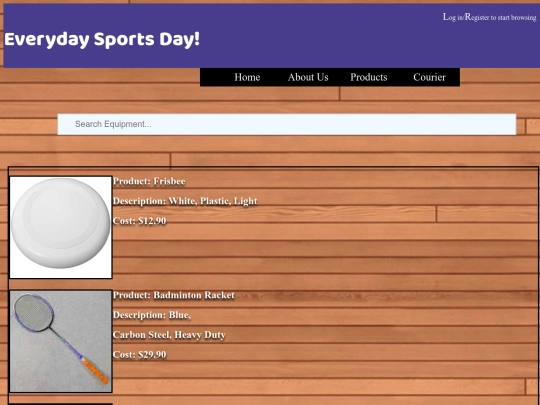Image resolution: width=540 pixels, height=405 pixels.
Task: Select the 'Product: Frisbee' text
Action: click(x=149, y=181)
